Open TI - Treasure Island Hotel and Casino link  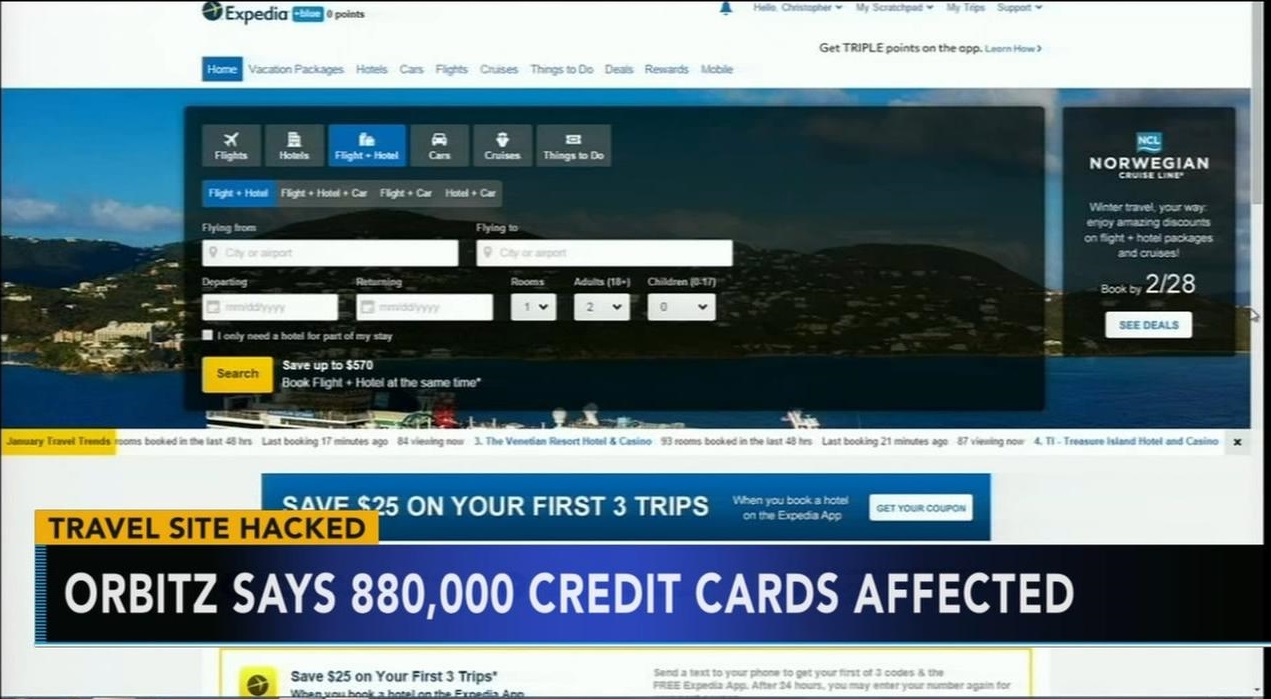click(x=1126, y=441)
